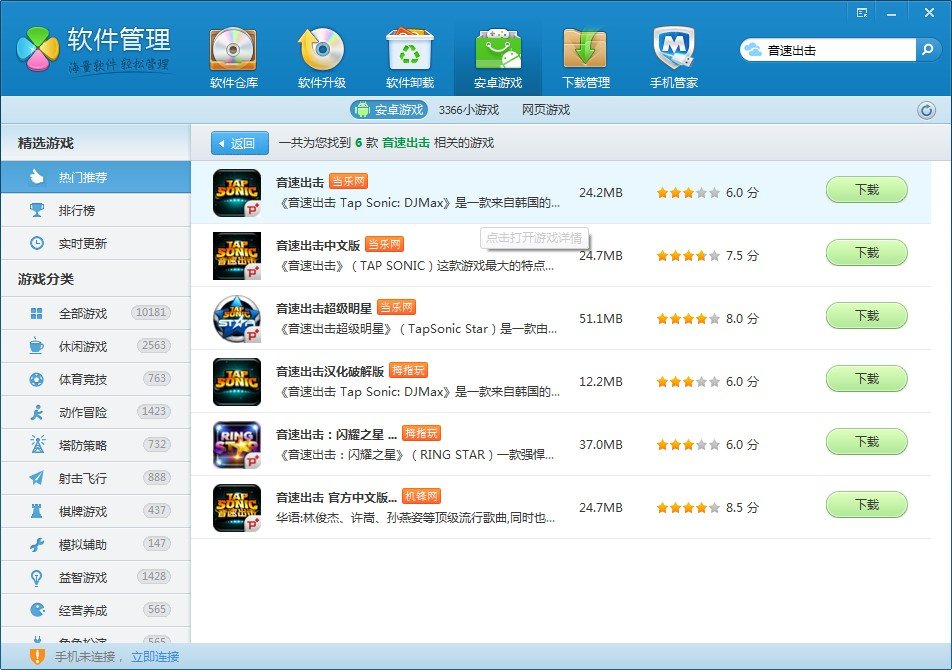
Task: Click 立即连接 to connect your phone
Action: coord(156,657)
